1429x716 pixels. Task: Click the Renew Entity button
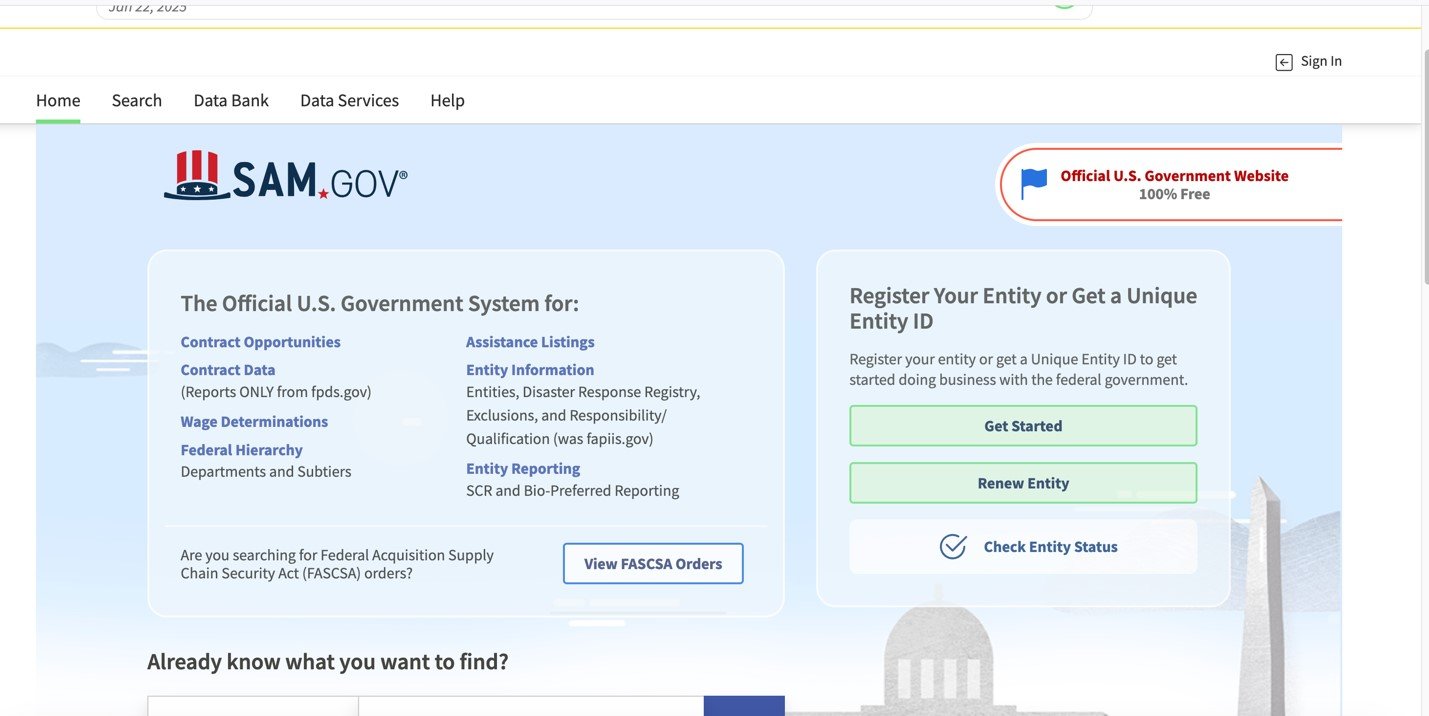coord(1023,483)
